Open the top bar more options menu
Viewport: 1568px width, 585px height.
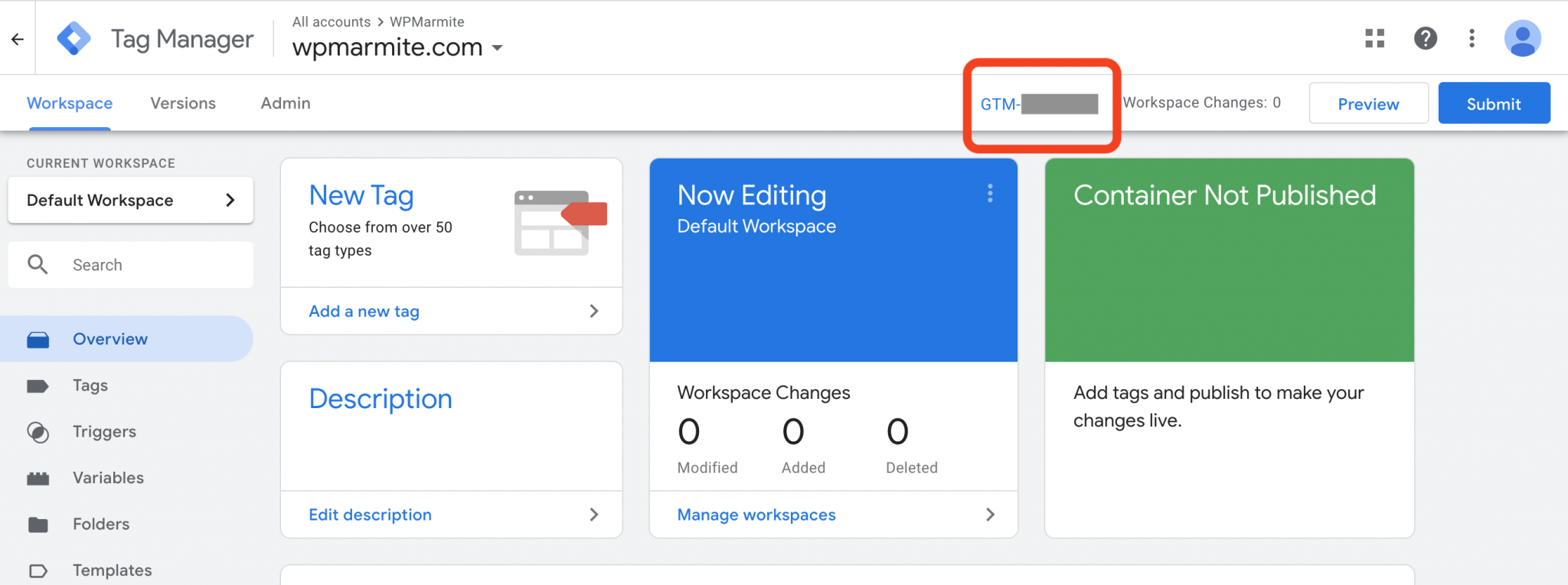pos(1472,38)
